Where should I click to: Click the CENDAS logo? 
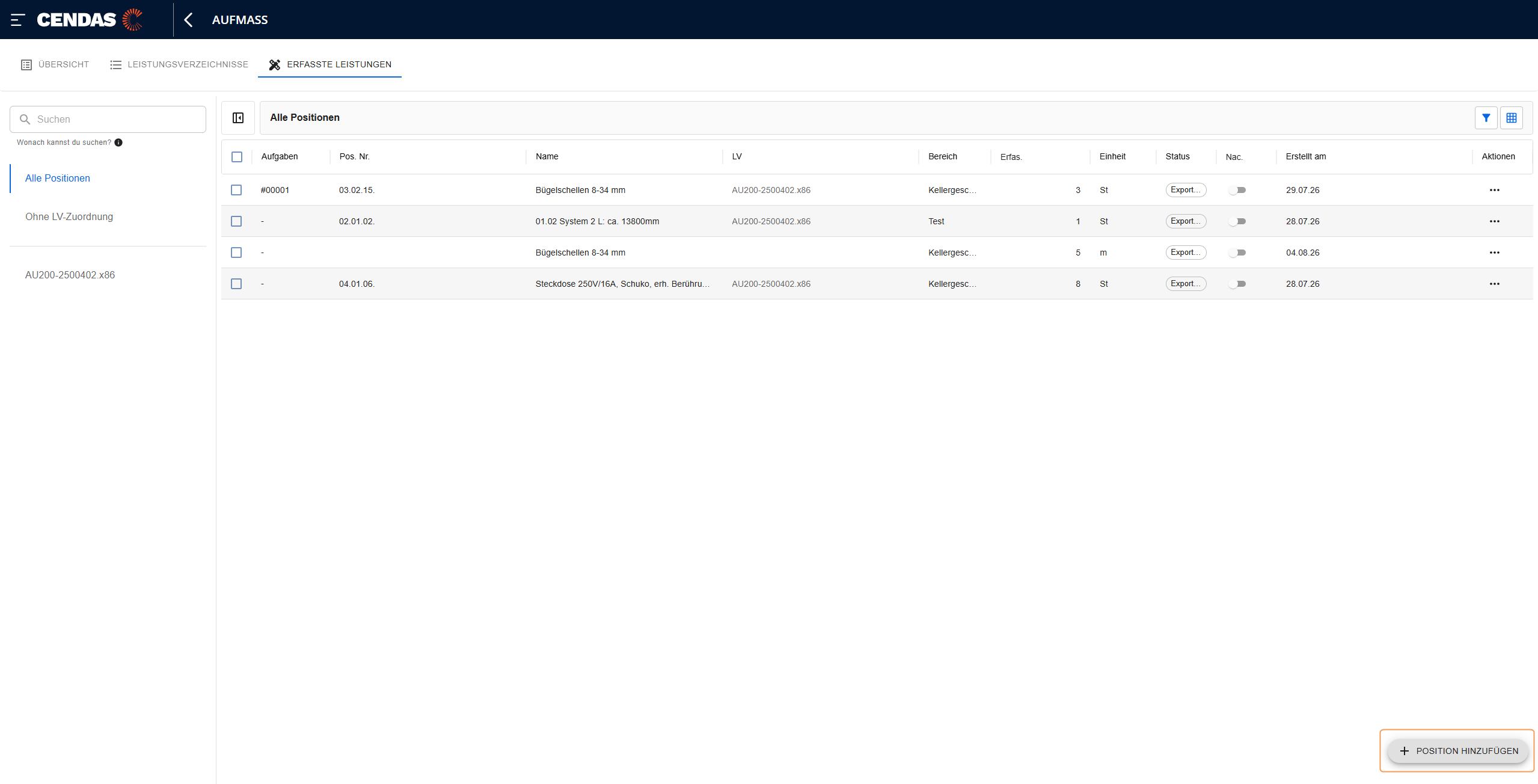[x=90, y=20]
